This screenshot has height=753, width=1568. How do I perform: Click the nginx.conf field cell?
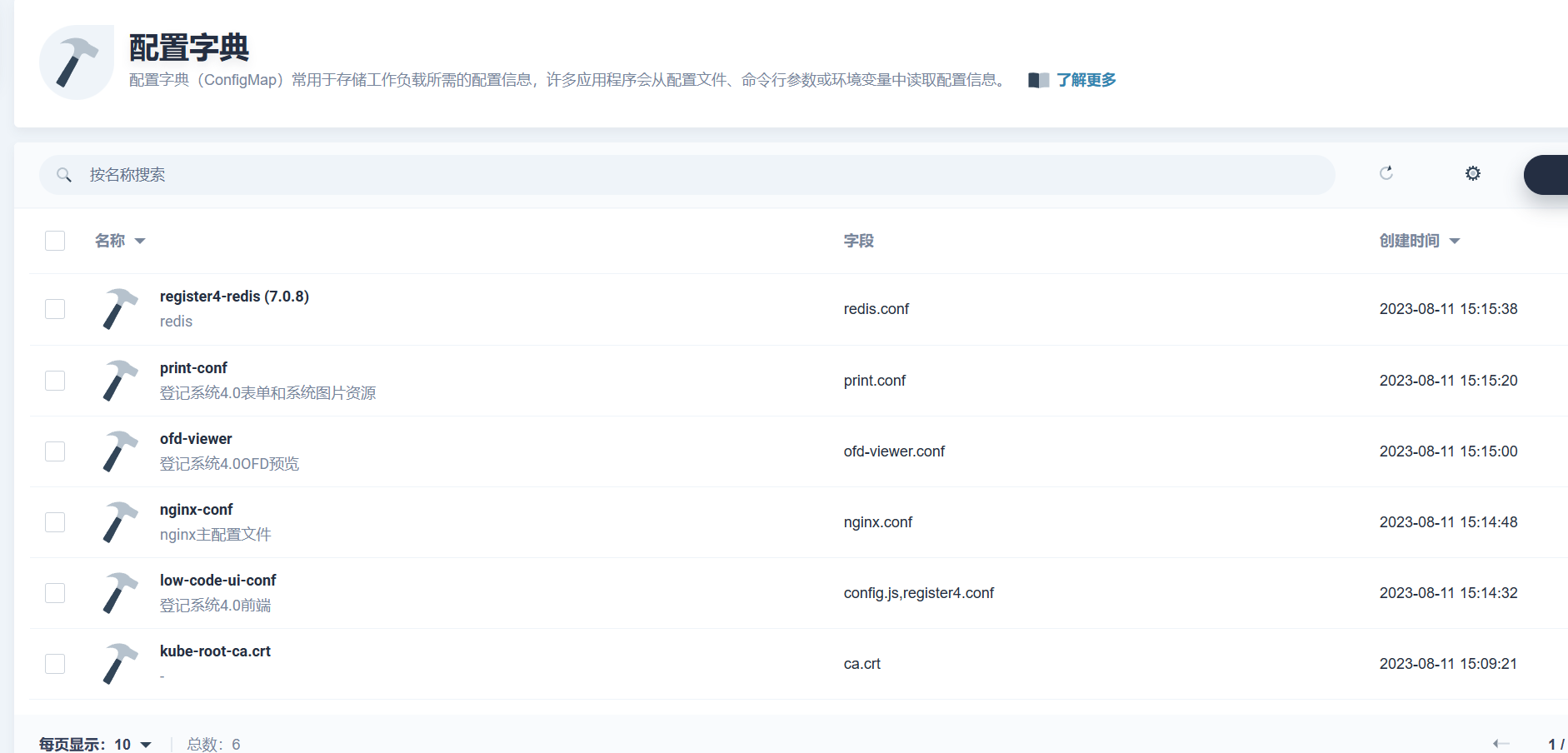[878, 522]
